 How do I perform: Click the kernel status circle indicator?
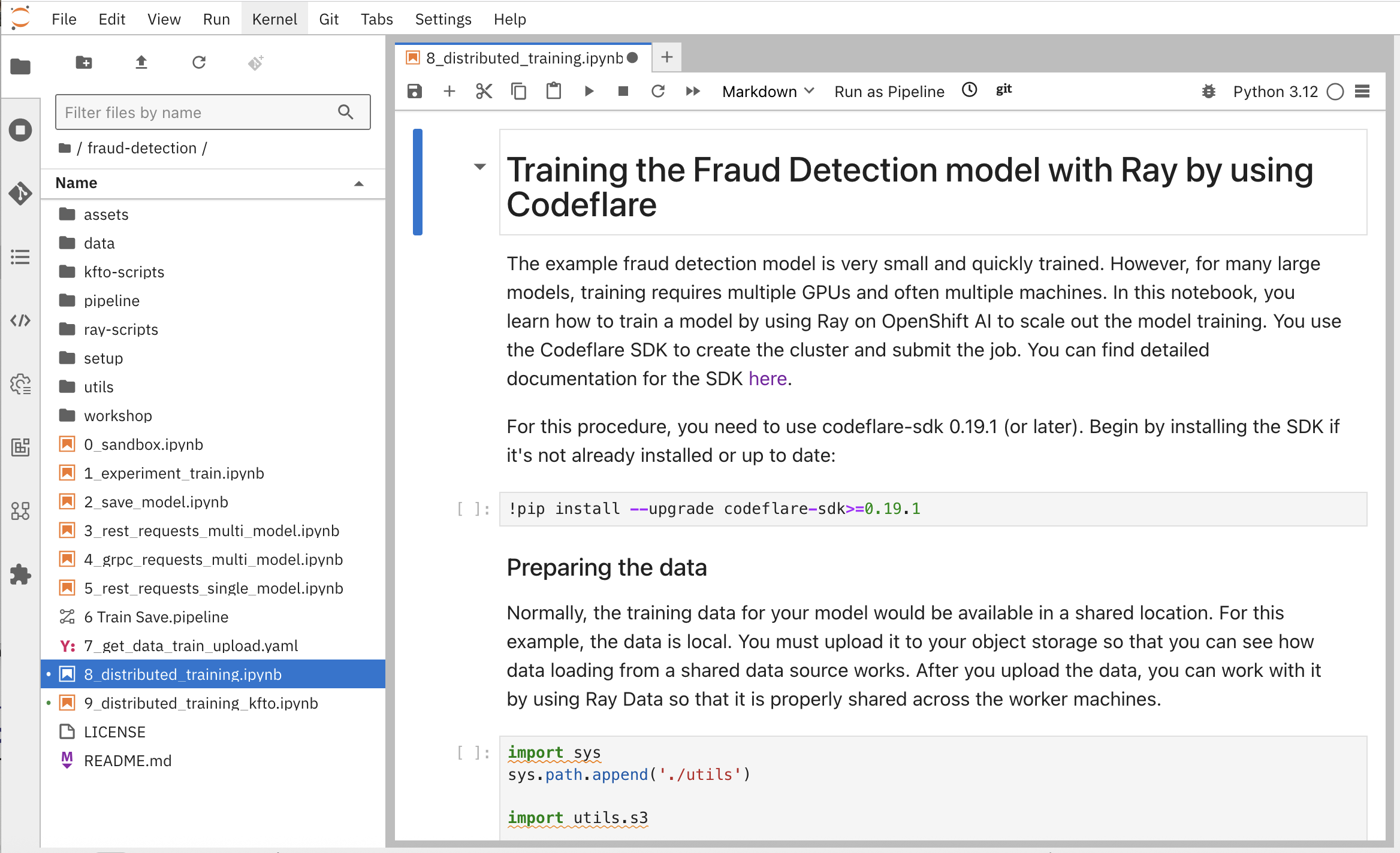coord(1335,92)
